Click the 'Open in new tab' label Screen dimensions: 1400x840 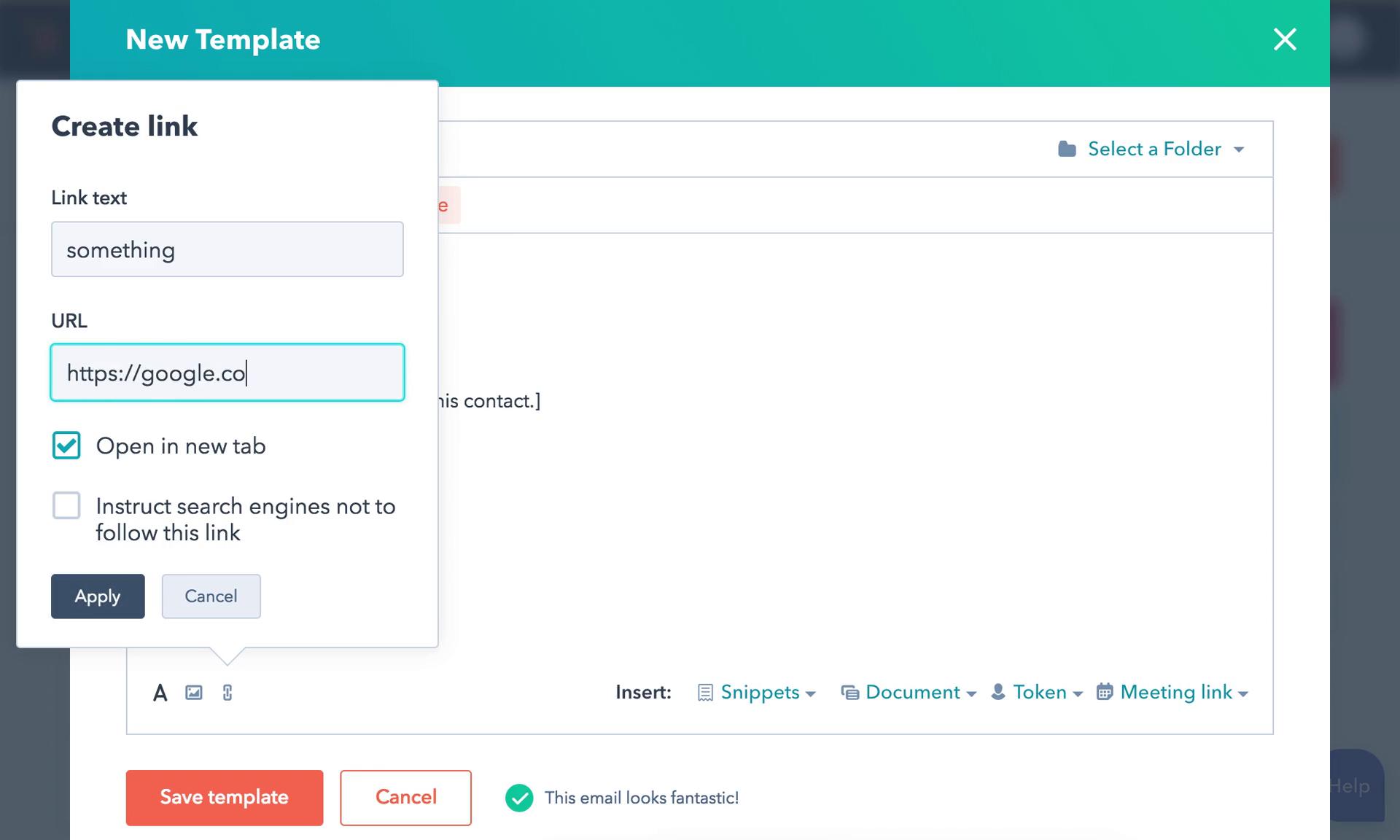[181, 446]
